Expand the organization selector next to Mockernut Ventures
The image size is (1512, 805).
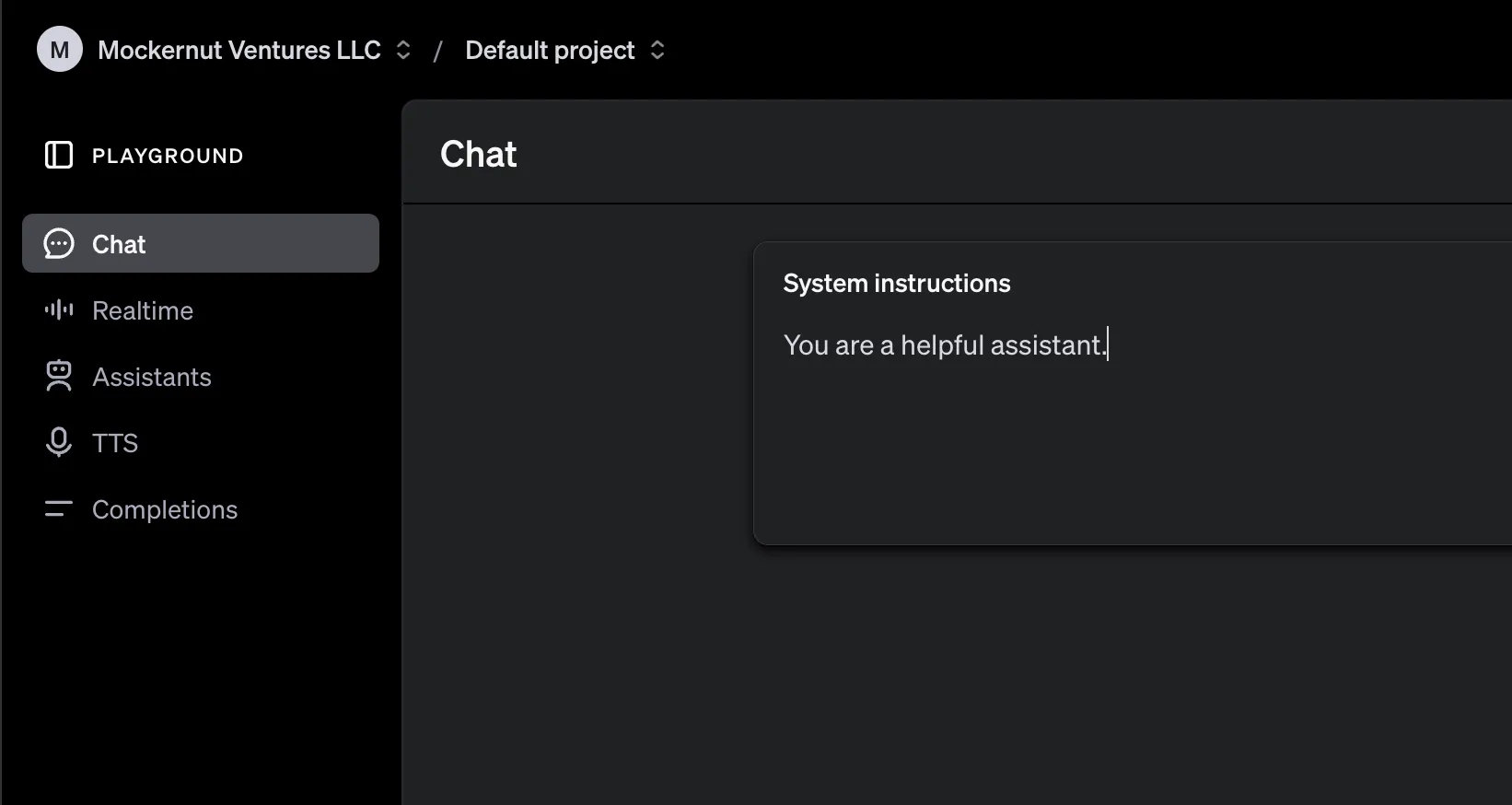(402, 51)
